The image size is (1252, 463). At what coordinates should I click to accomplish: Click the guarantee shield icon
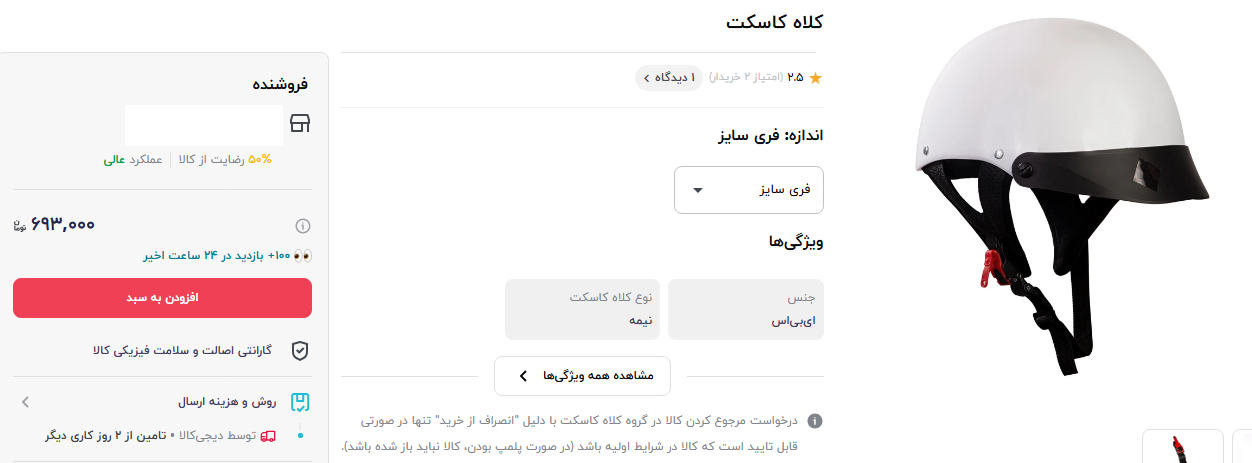pos(299,350)
